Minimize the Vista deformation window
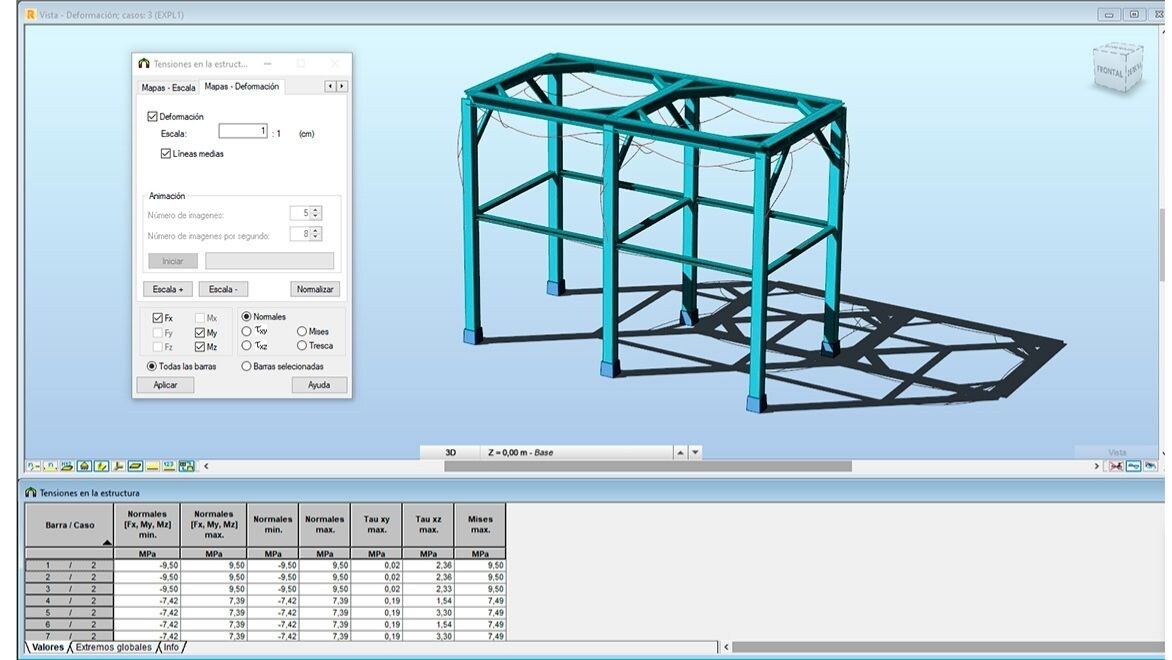The height and width of the screenshot is (660, 1172). tap(1108, 14)
